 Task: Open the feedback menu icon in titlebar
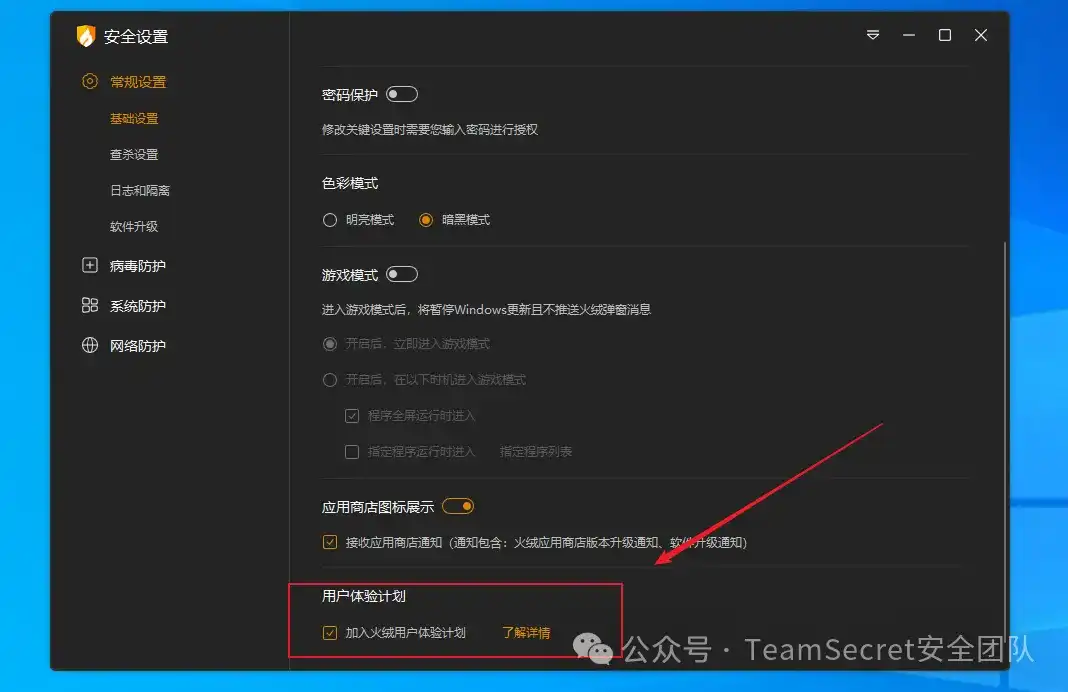coord(872,35)
